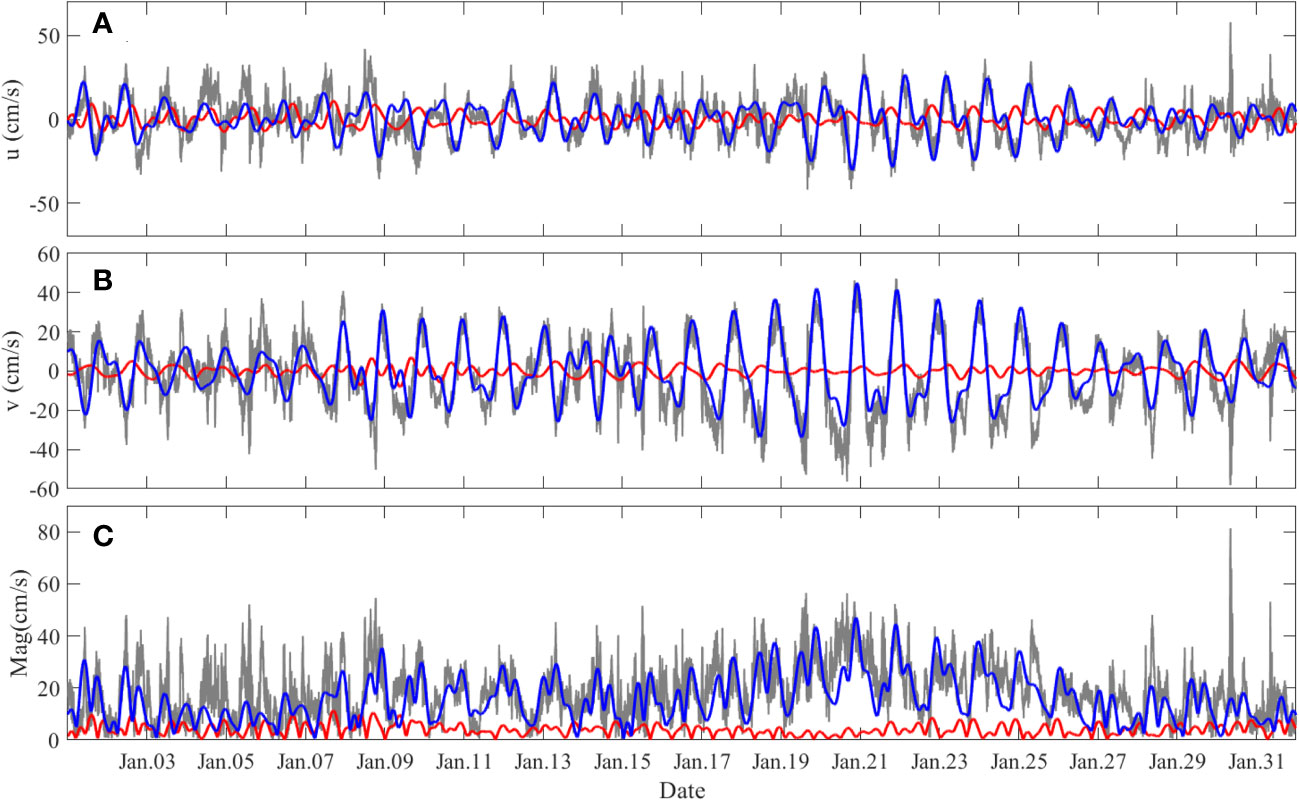Click the "Jan.29" date tick label
Screen dimensions: 1299x800
point(1179,762)
